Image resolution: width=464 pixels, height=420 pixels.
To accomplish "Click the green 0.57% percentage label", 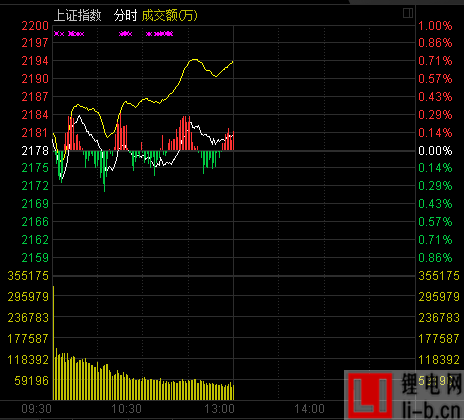I will tap(435, 222).
